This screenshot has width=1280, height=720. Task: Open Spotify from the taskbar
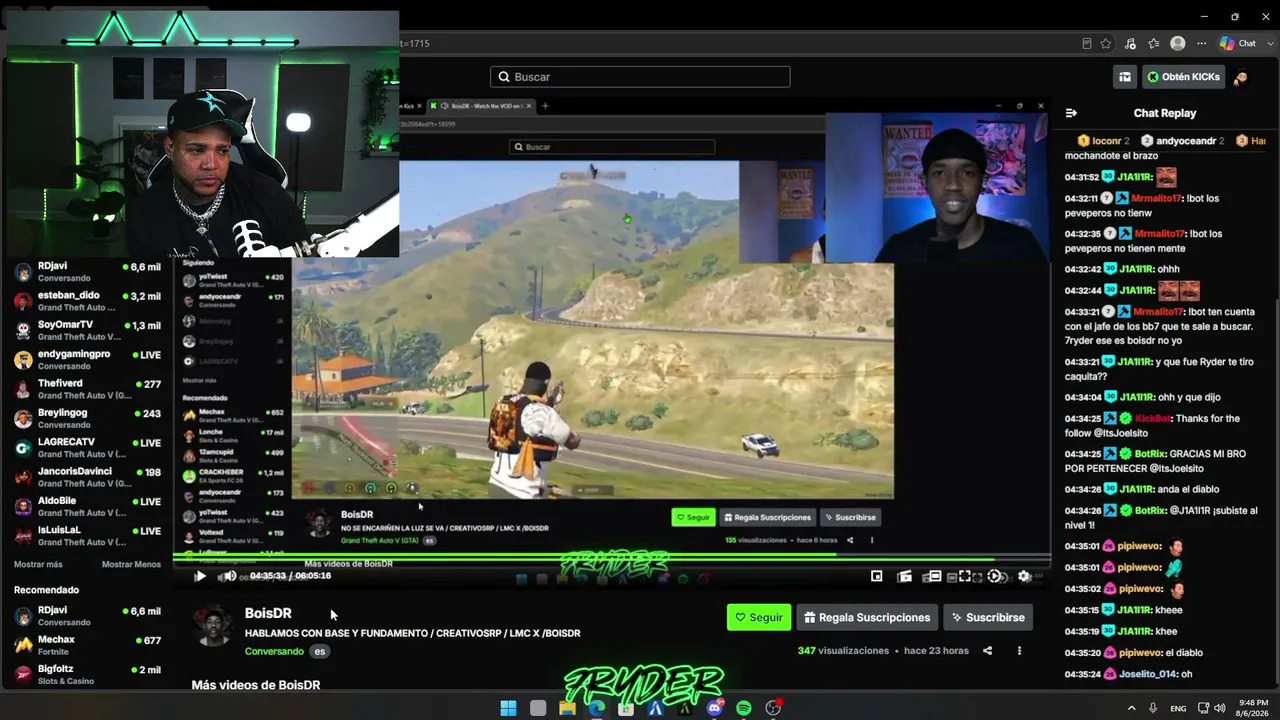[744, 708]
